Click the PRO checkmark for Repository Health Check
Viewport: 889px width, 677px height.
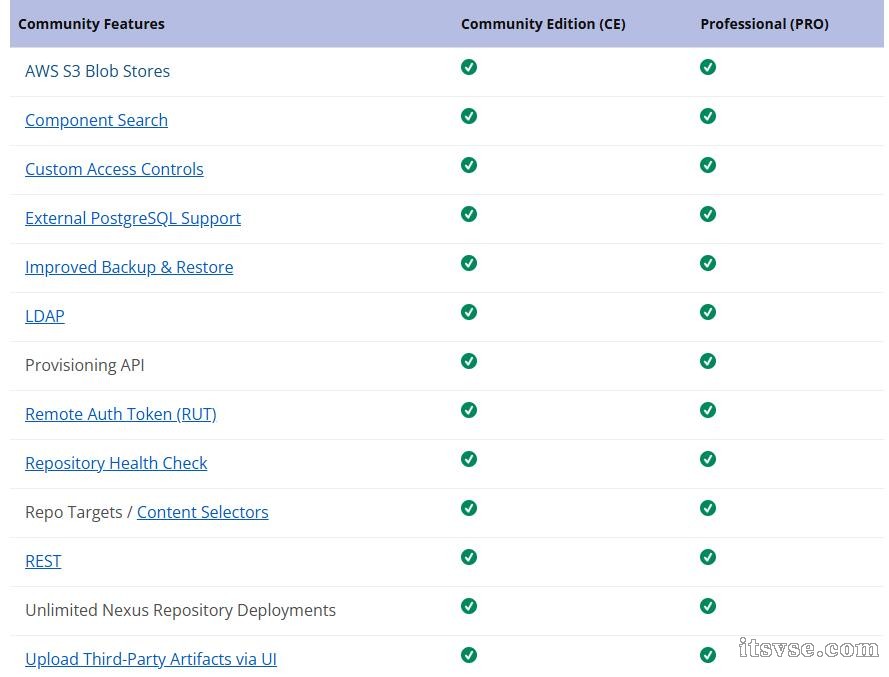[x=708, y=459]
